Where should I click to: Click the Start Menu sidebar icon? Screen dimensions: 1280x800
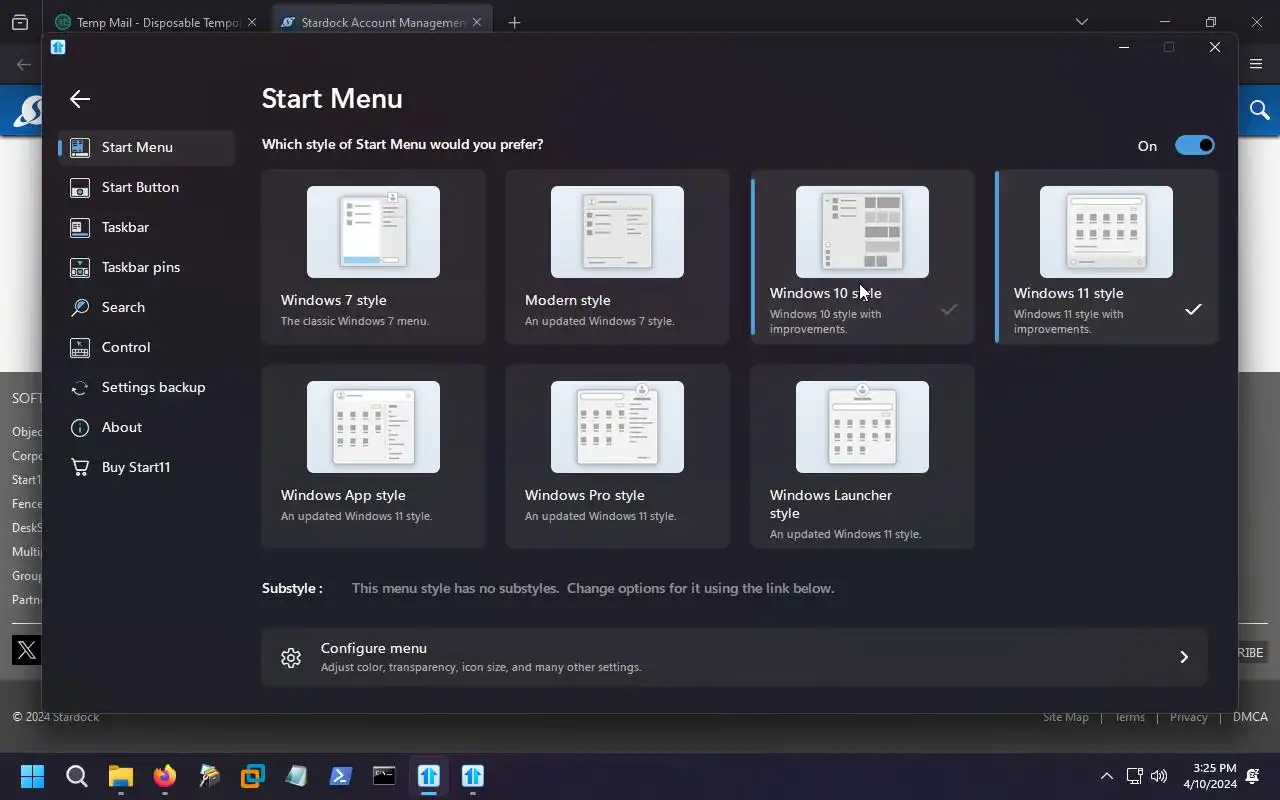point(80,147)
